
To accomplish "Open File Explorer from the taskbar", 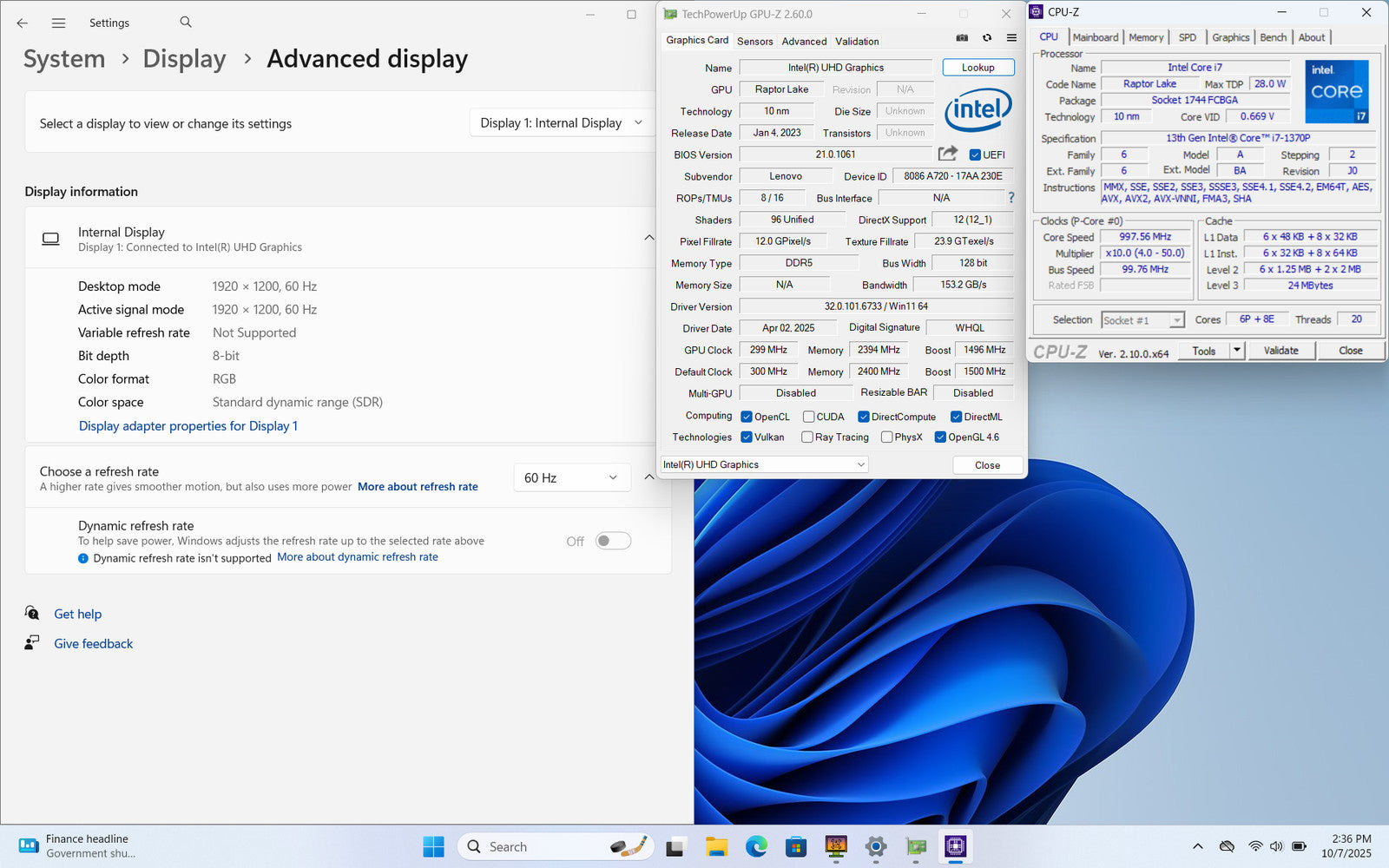I will point(716,846).
